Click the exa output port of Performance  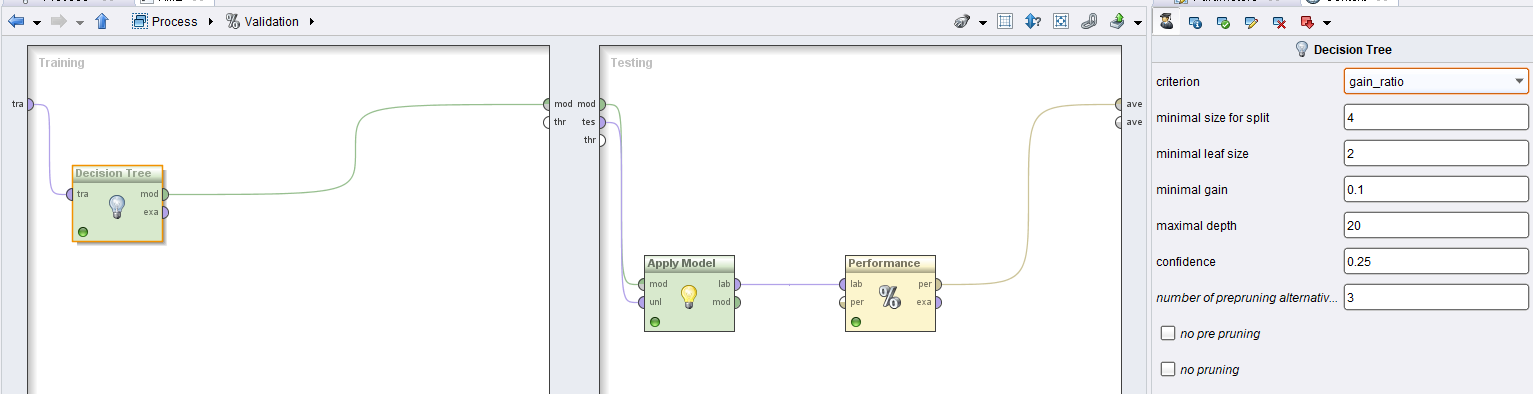pyautogui.click(x=937, y=302)
